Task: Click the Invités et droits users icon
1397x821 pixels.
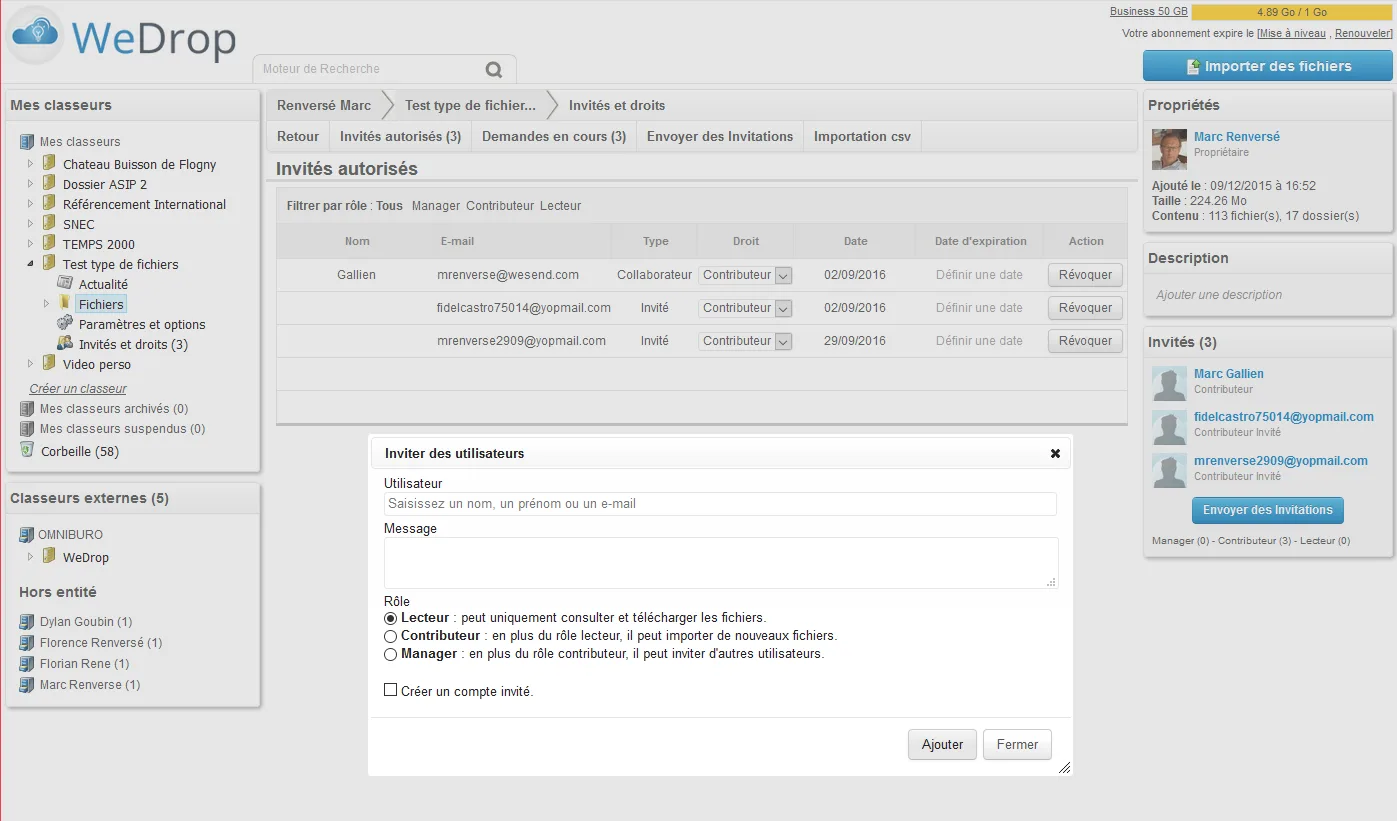Action: (65, 344)
